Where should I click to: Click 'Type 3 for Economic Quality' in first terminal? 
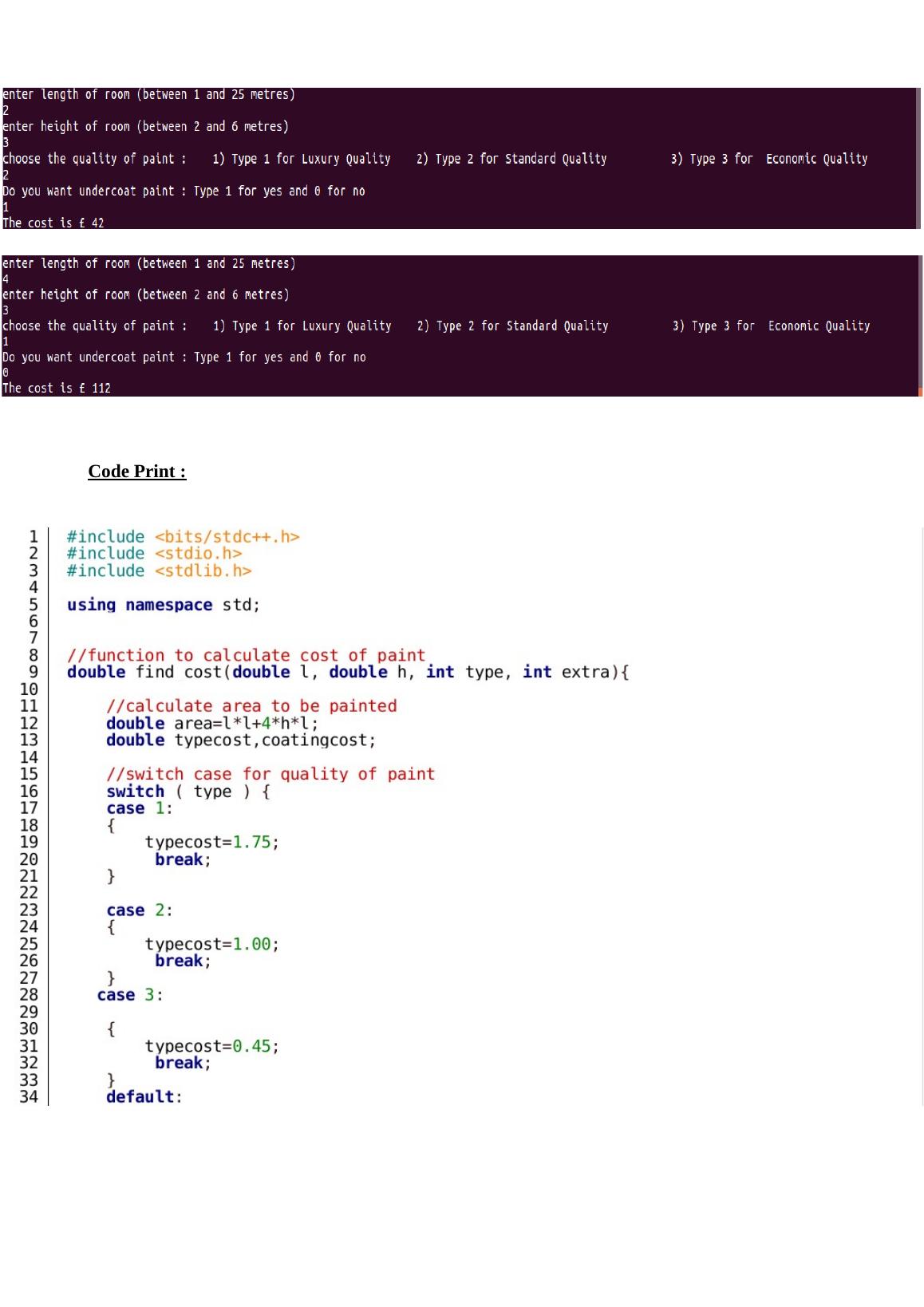(778, 159)
